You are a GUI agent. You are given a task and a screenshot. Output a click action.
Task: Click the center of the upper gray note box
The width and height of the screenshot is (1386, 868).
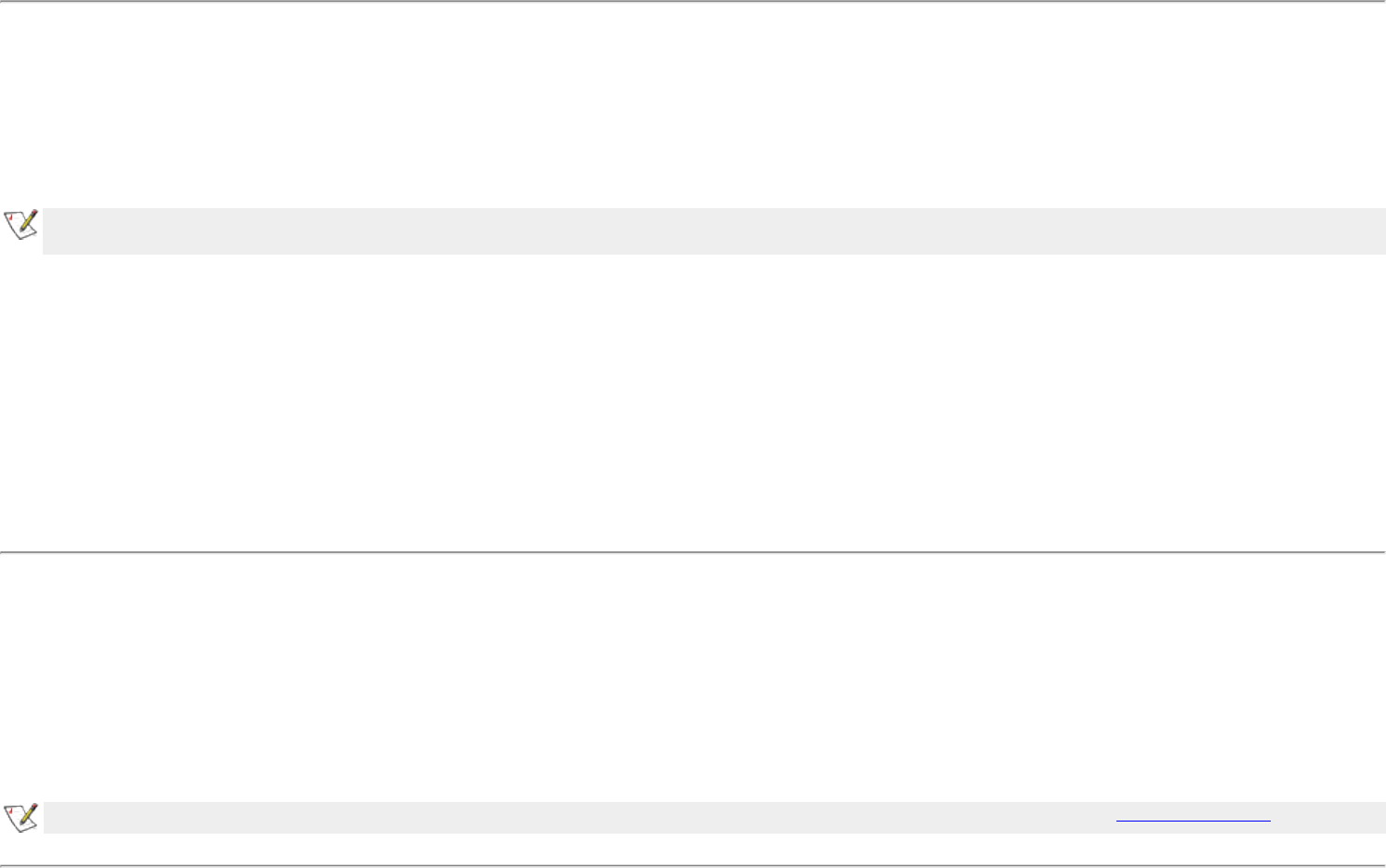(714, 230)
